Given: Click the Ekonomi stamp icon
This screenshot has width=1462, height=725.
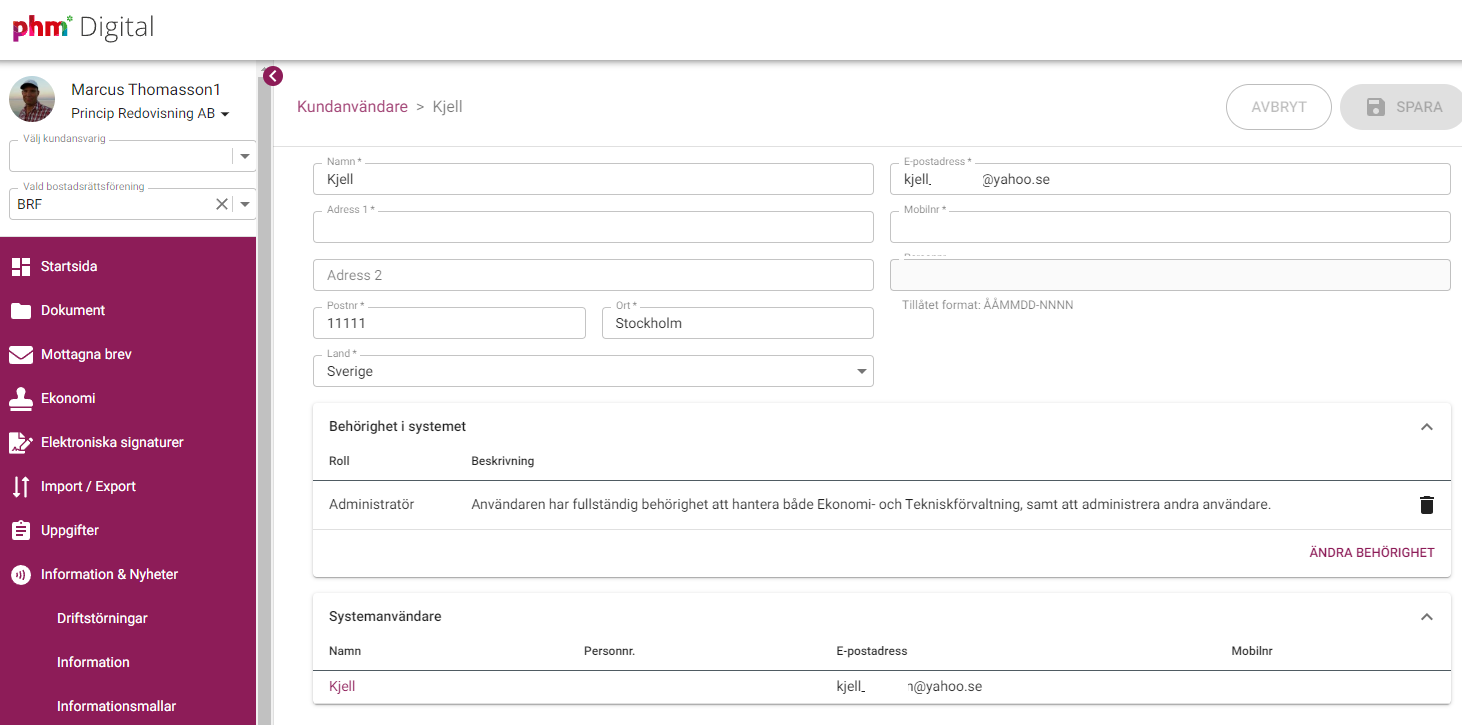Looking at the screenshot, I should coord(21,399).
